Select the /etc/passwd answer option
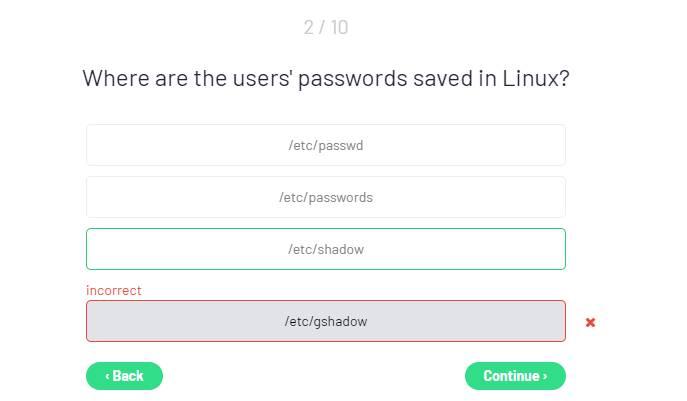 tap(326, 145)
